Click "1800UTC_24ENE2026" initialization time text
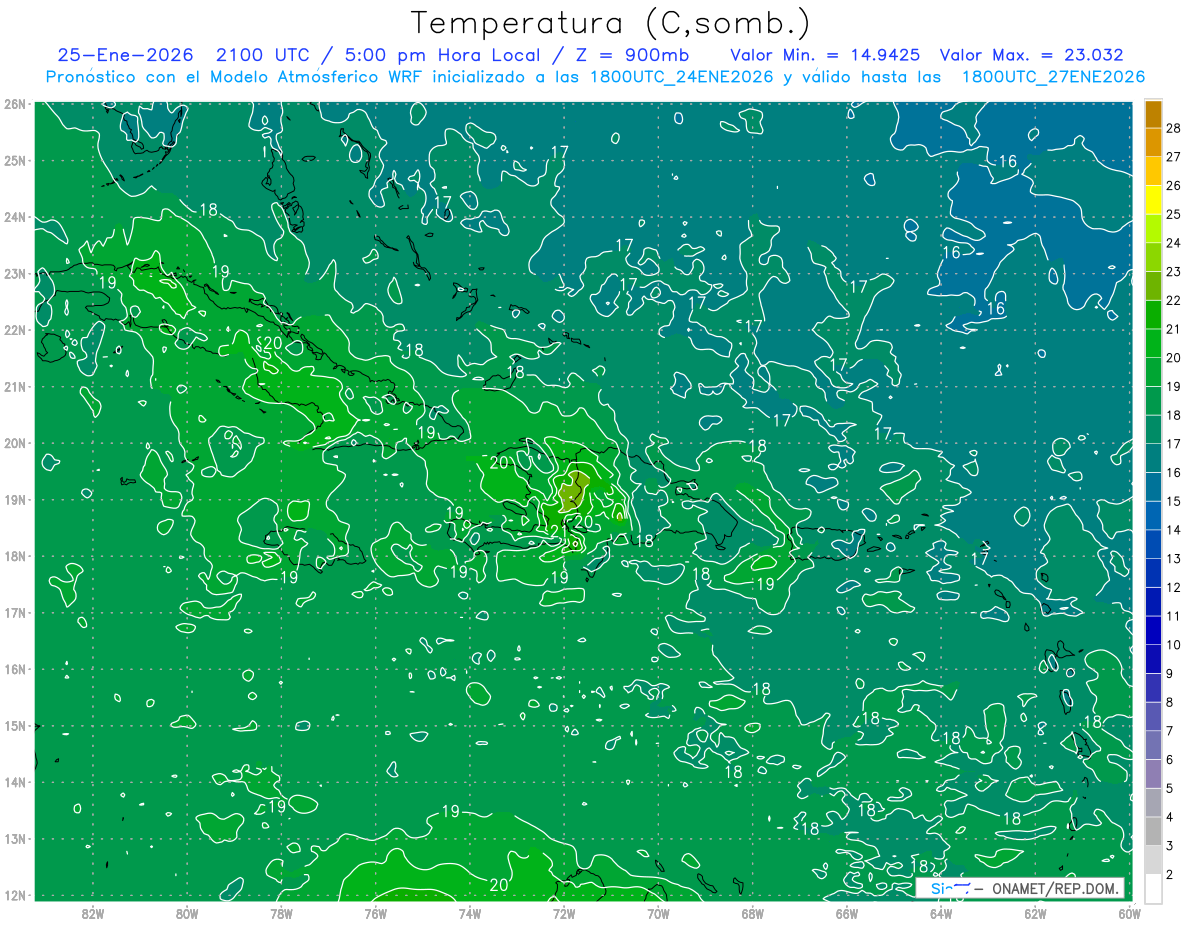This screenshot has height=927, width=1200. 680,77
